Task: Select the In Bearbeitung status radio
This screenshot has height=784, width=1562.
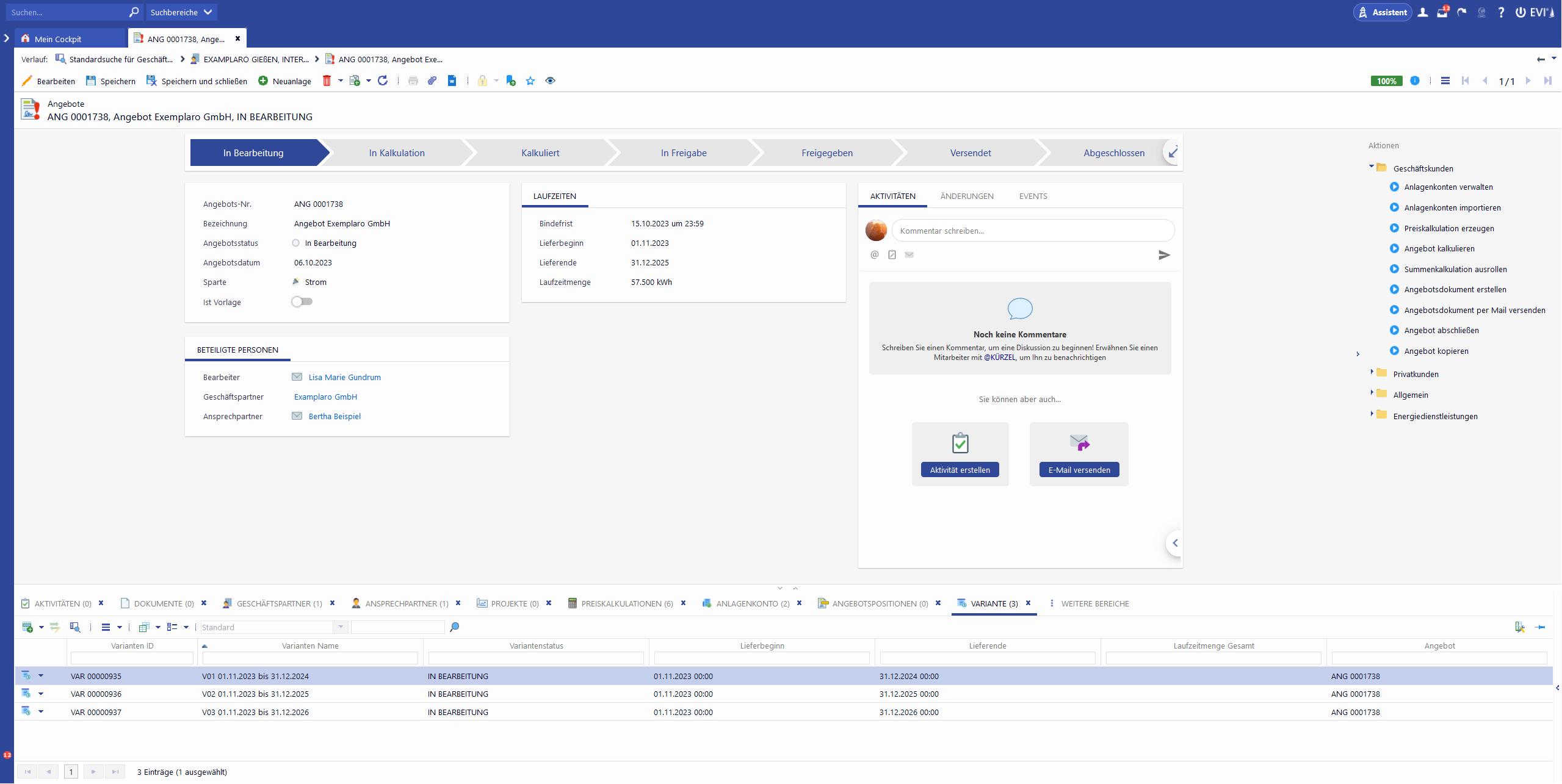Action: (x=296, y=243)
